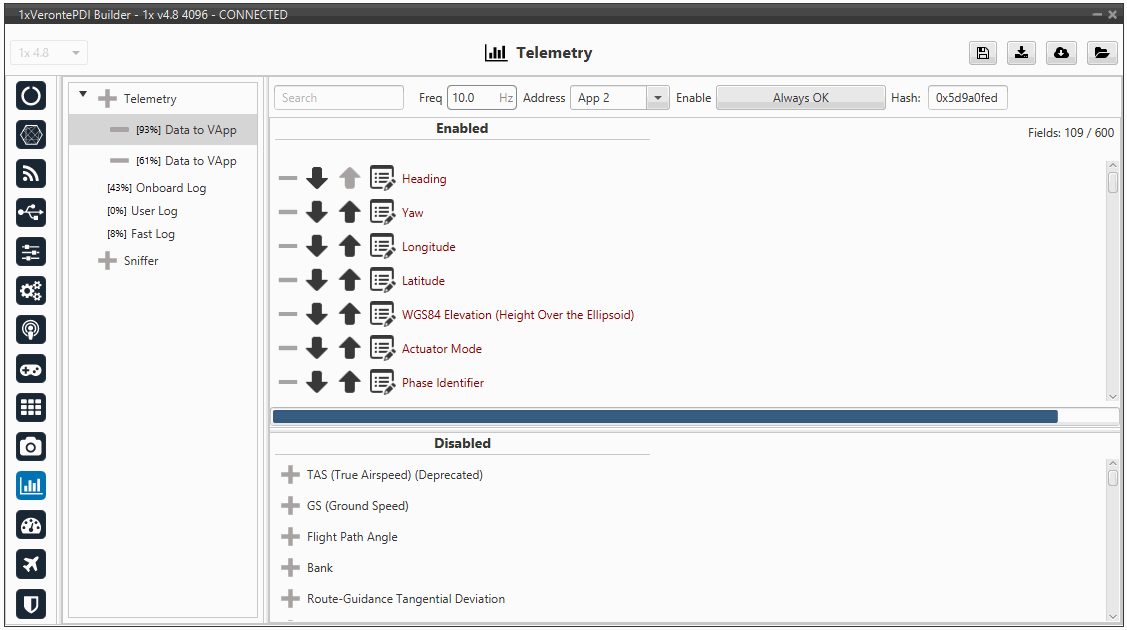Open Heading field configuration icon
1127x630 pixels.
click(x=382, y=179)
